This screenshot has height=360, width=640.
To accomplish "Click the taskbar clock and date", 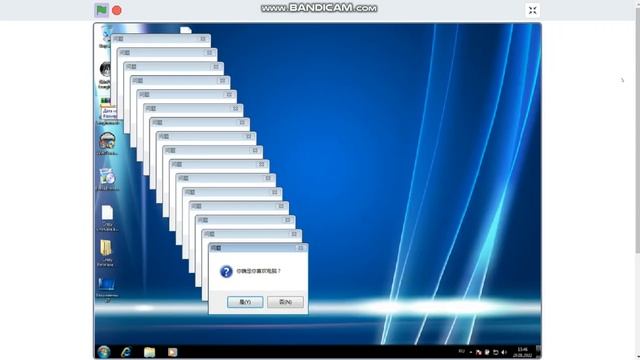I will pyautogui.click(x=522, y=352).
